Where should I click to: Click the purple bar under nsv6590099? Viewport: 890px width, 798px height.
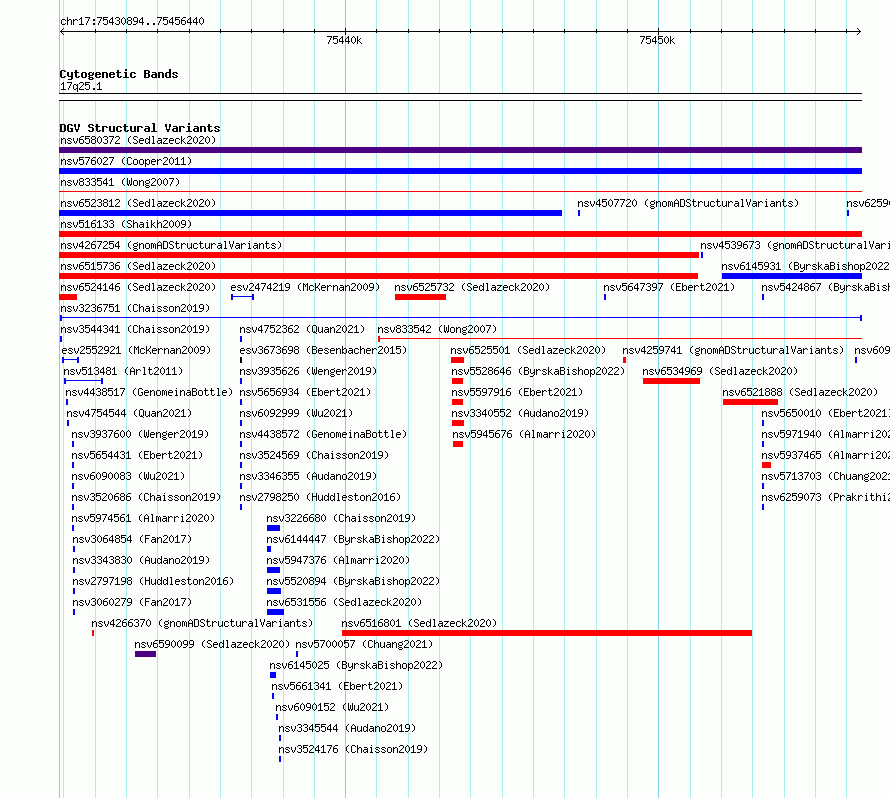(145, 654)
